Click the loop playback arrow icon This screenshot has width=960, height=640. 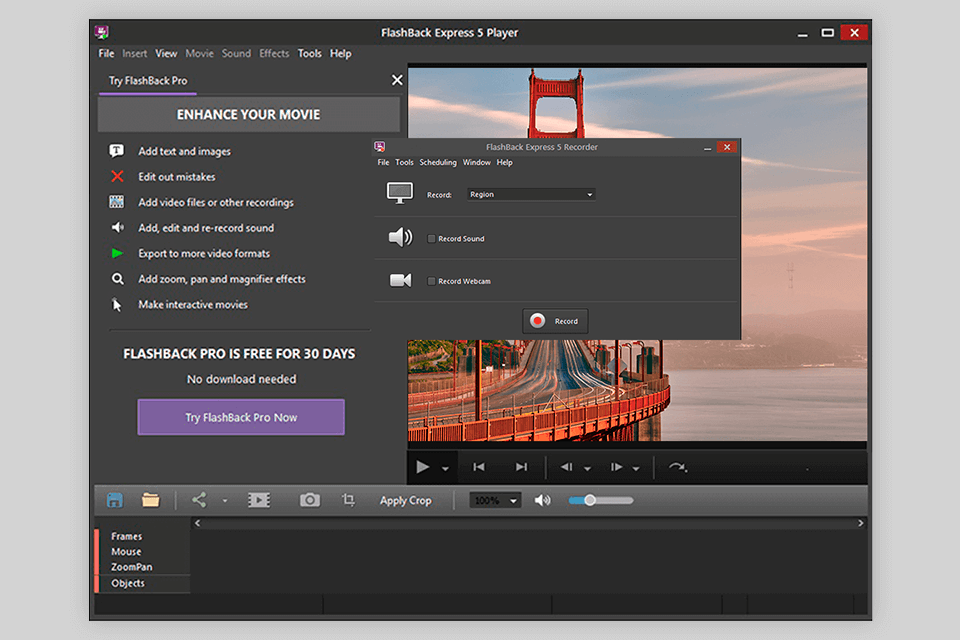[677, 467]
